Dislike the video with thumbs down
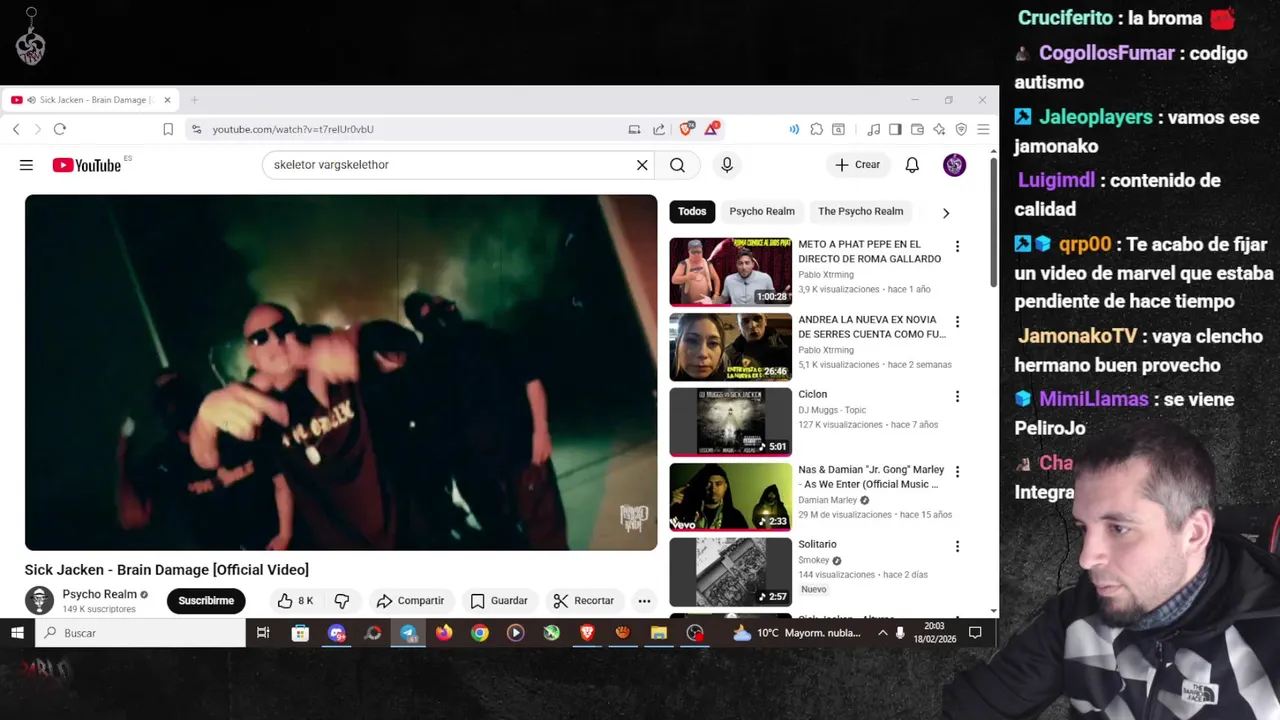This screenshot has width=1280, height=720. click(x=342, y=601)
